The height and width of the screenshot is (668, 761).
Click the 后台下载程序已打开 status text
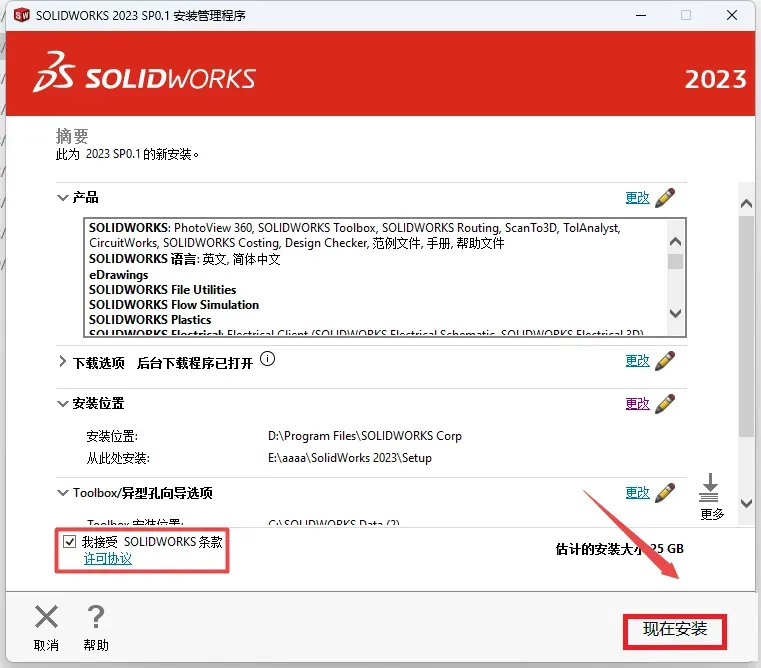195,363
